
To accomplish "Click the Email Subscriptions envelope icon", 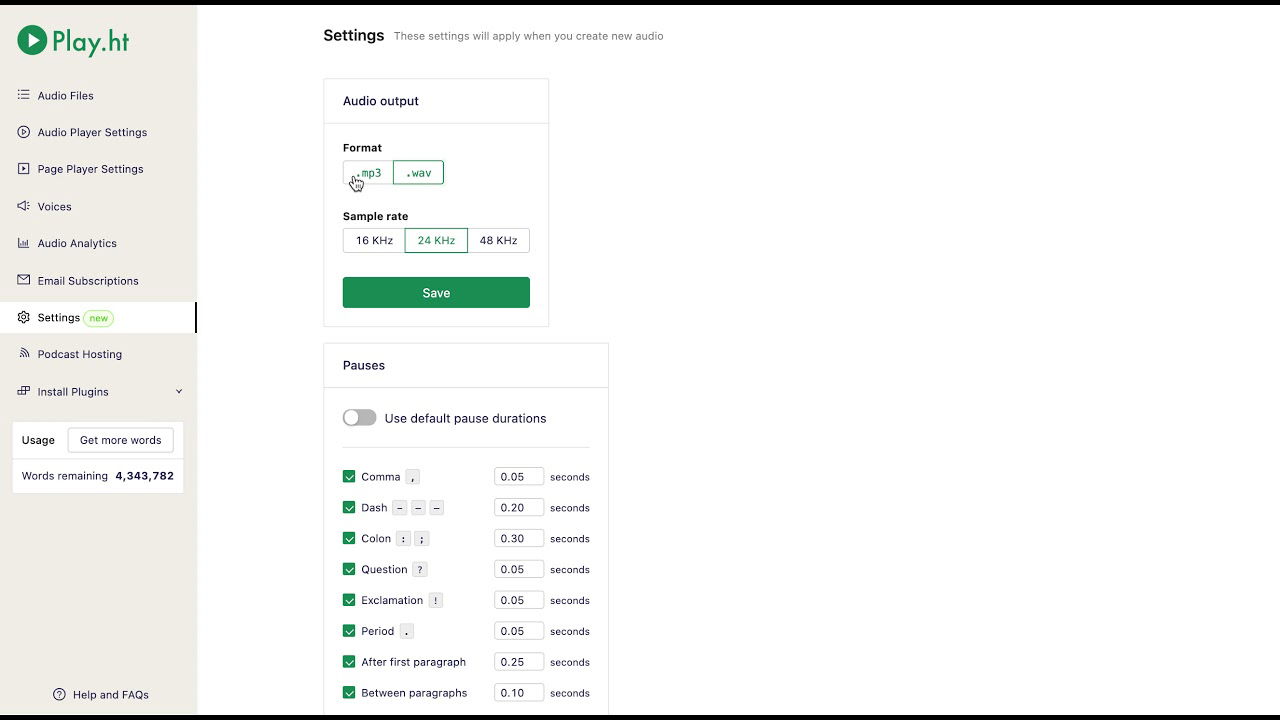I will (x=24, y=280).
